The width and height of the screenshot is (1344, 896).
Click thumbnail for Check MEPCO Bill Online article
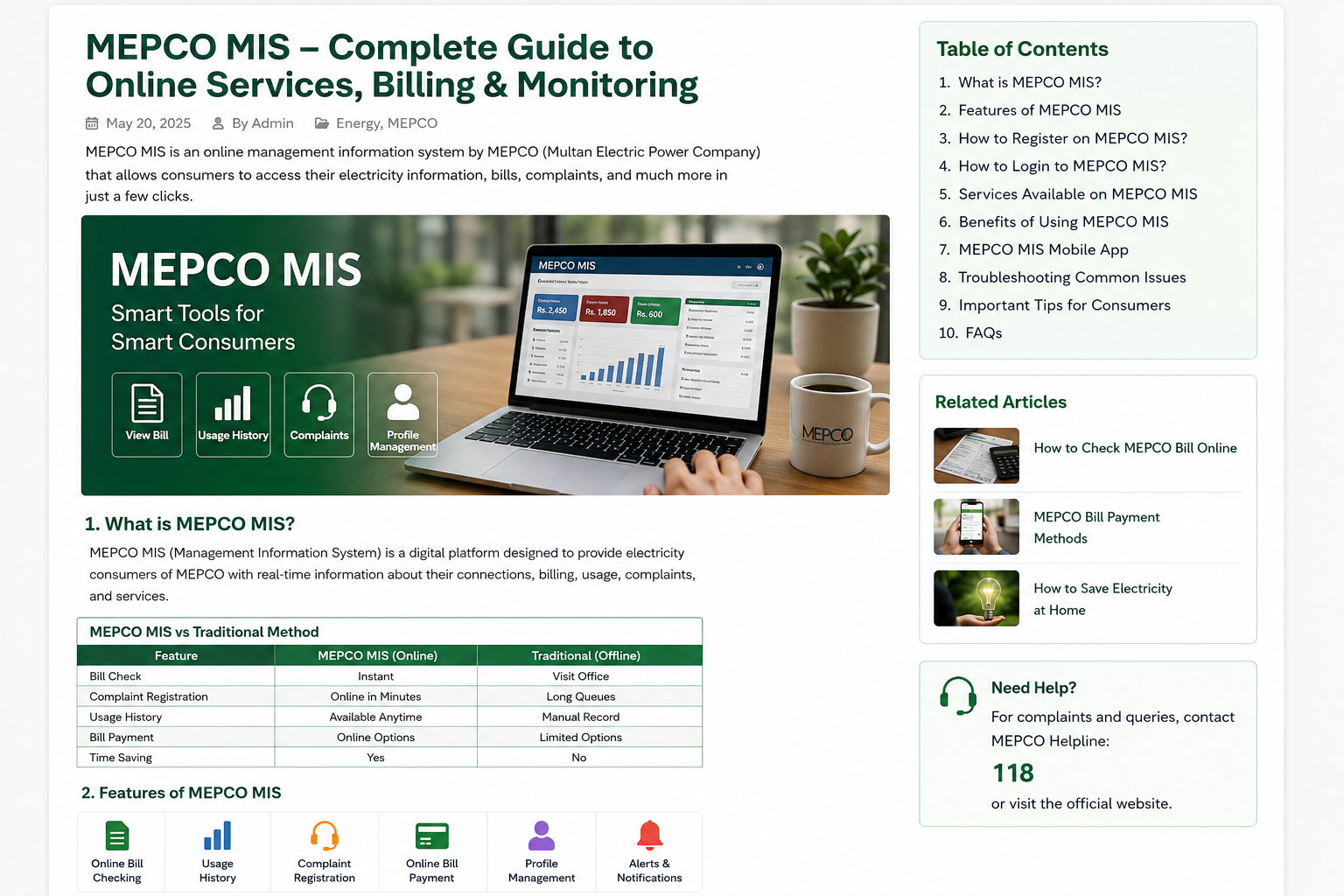tap(976, 456)
